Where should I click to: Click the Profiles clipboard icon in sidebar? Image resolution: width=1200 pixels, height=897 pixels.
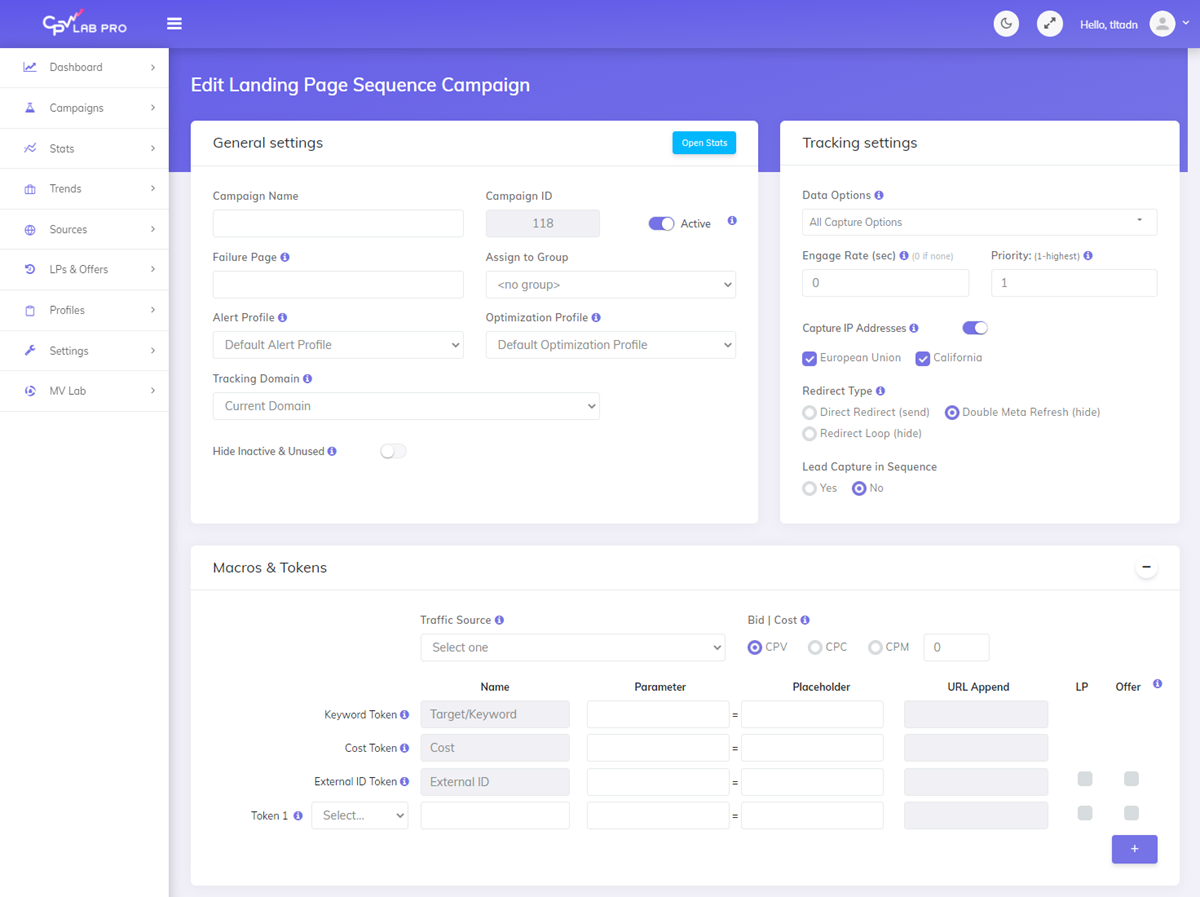click(30, 311)
